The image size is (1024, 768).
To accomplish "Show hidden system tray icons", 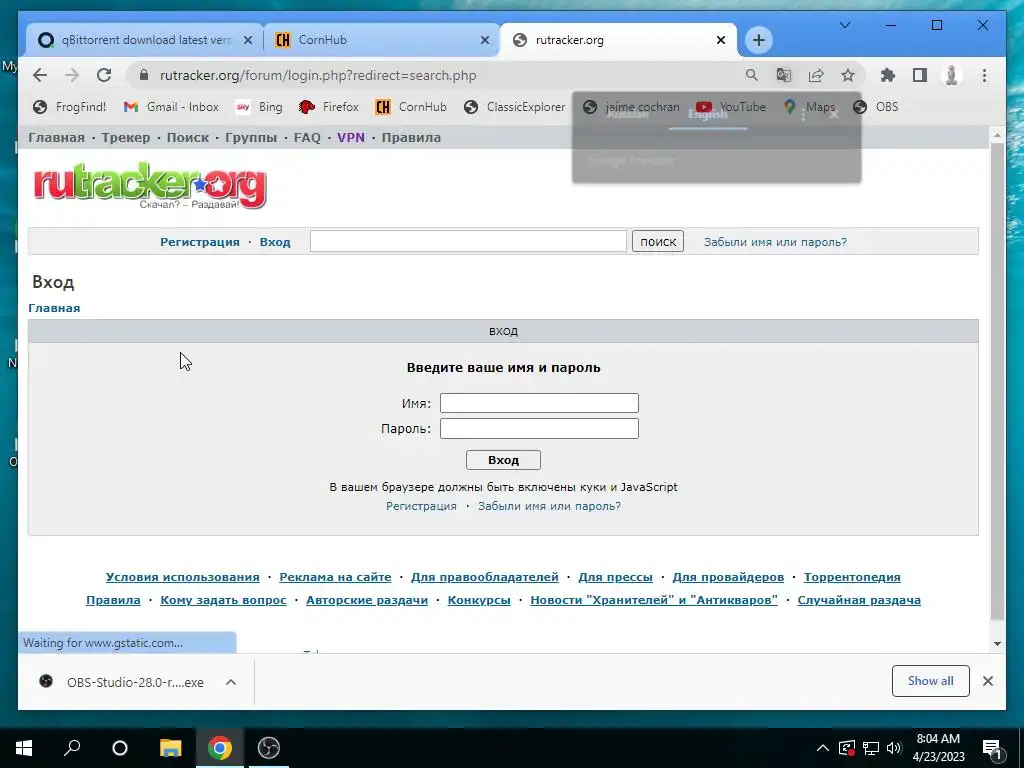I will click(823, 748).
